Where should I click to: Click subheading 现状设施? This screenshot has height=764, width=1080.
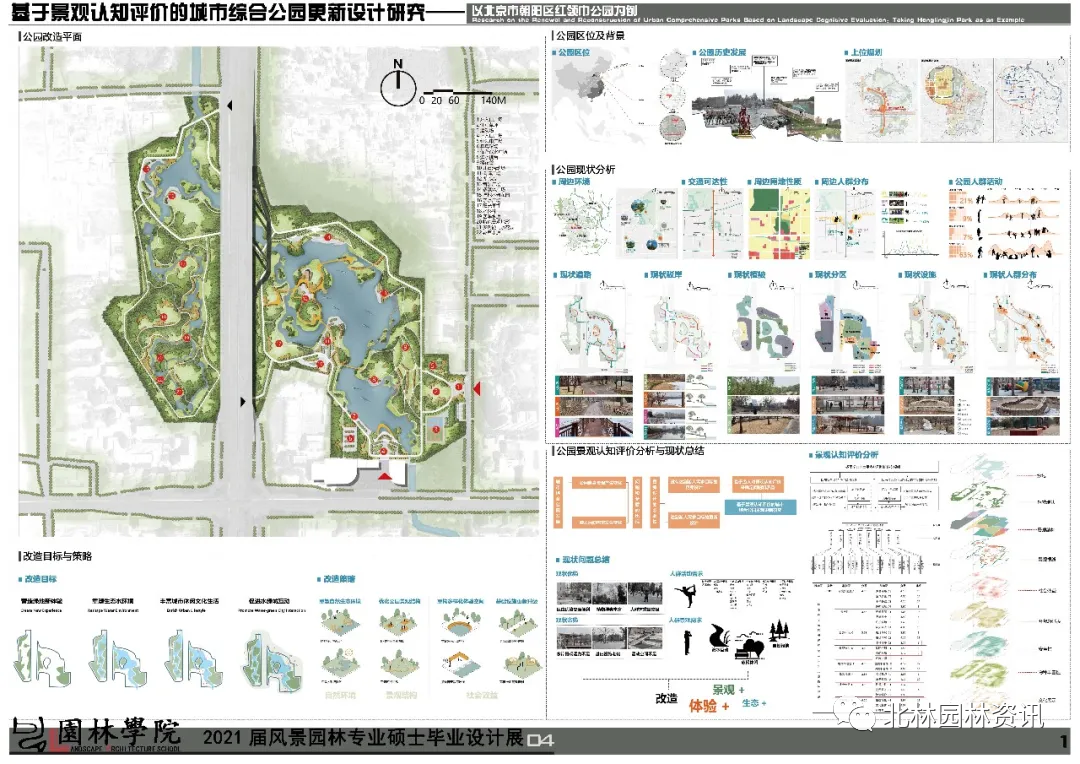click(x=920, y=275)
